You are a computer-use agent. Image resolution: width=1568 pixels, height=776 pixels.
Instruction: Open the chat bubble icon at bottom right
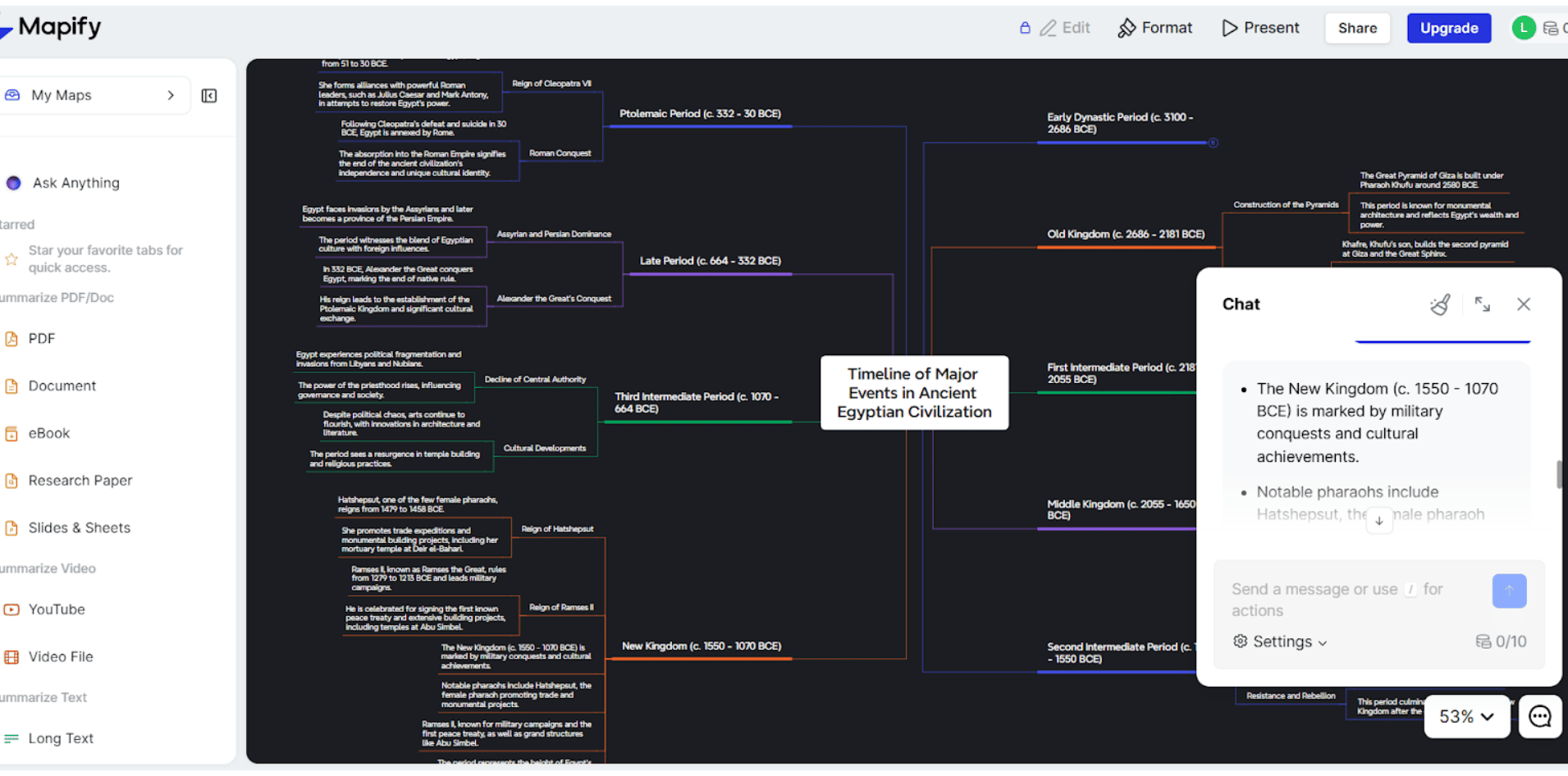(1540, 716)
